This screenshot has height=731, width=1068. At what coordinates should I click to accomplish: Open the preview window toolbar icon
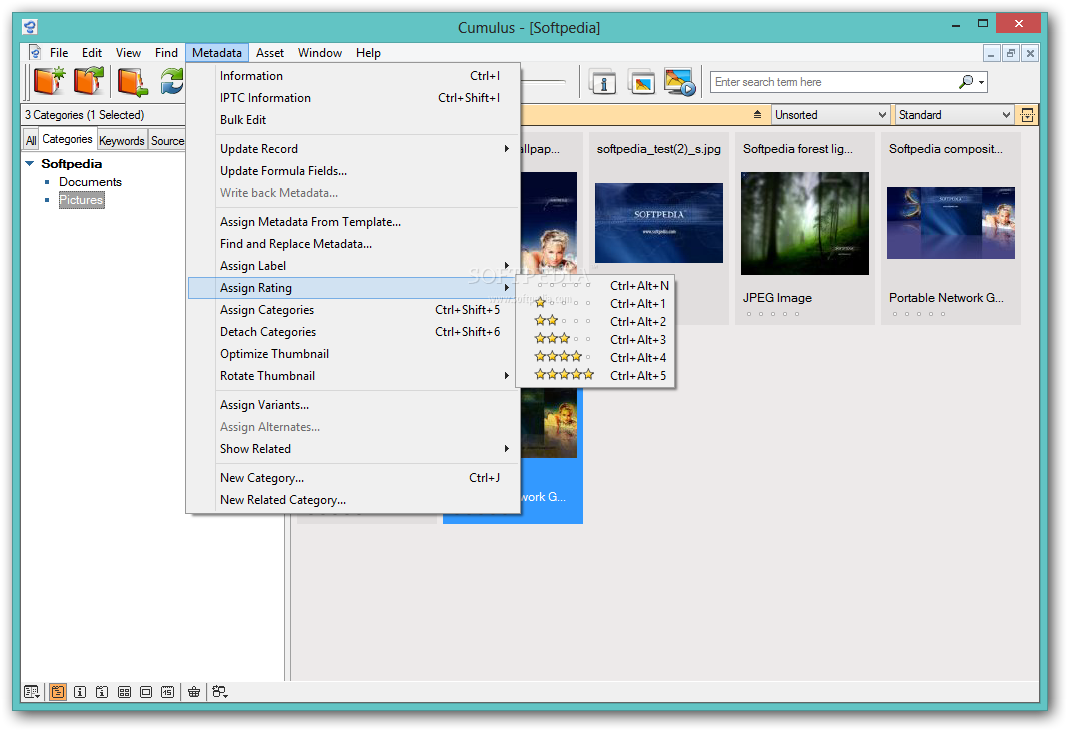(642, 82)
